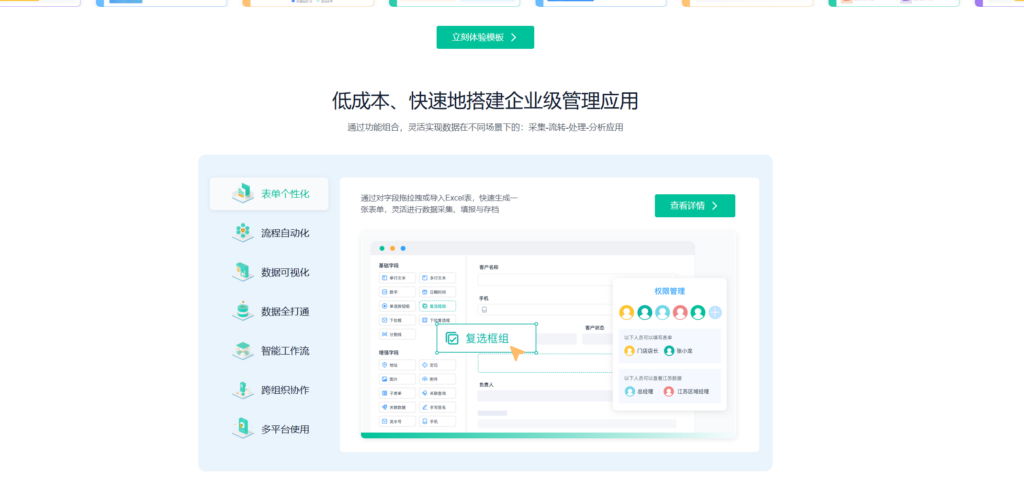Click the 复选框组 field in 基础字段 list
The image size is (1024, 479).
point(438,306)
